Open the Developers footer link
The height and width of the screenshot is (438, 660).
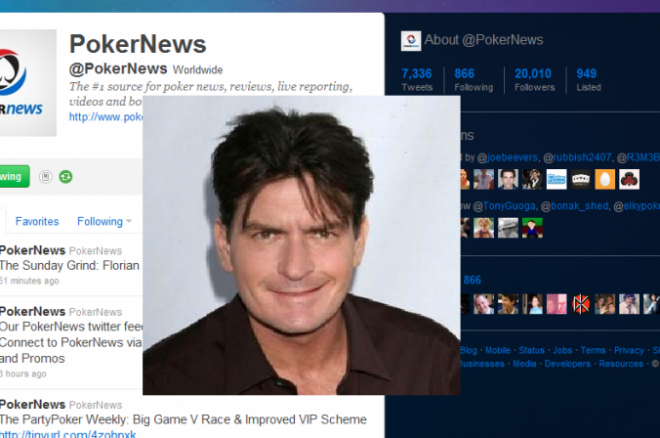point(567,364)
